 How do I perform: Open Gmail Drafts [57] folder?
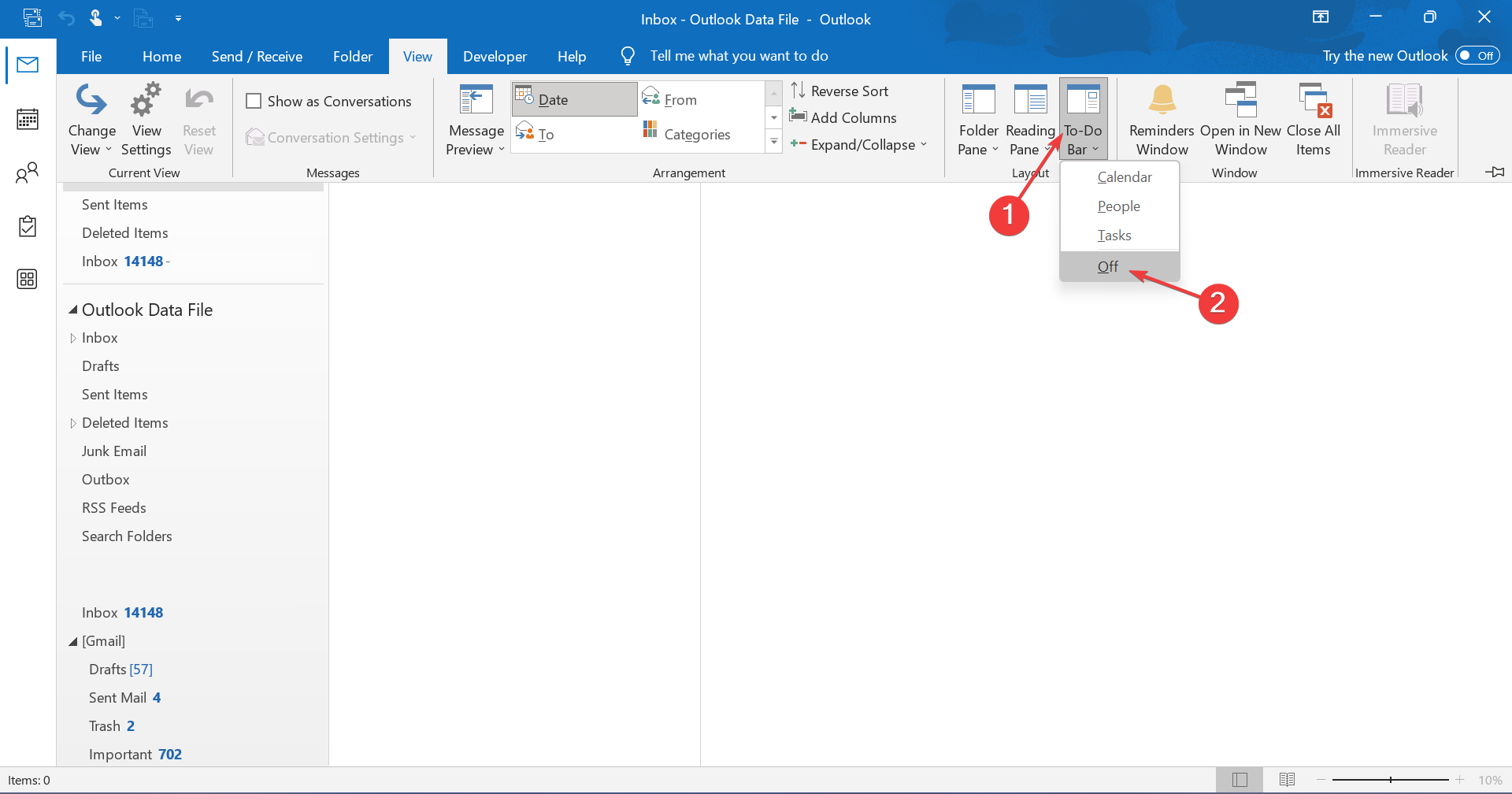120,670
